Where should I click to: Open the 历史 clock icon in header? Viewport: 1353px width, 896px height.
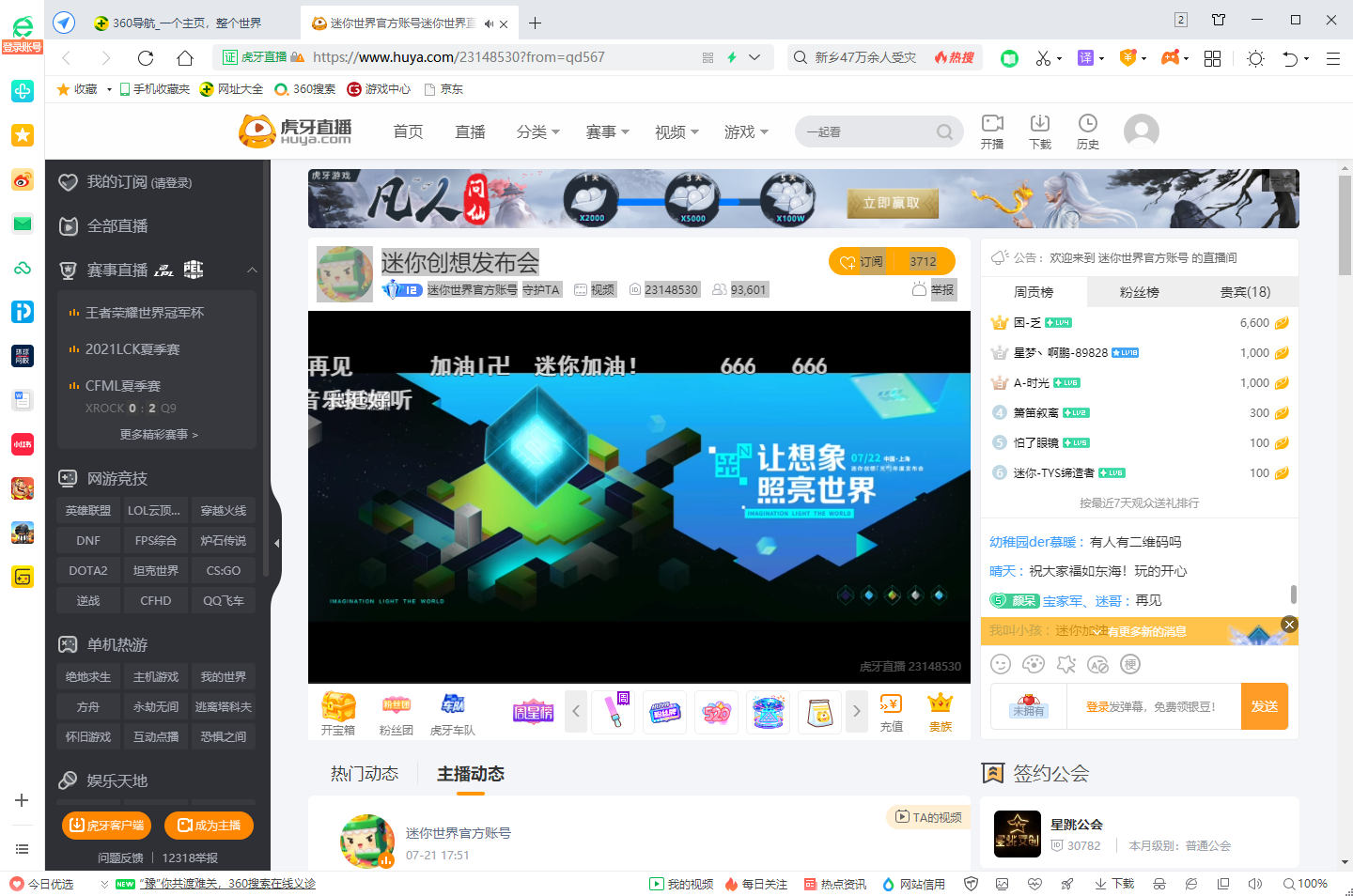pyautogui.click(x=1088, y=123)
